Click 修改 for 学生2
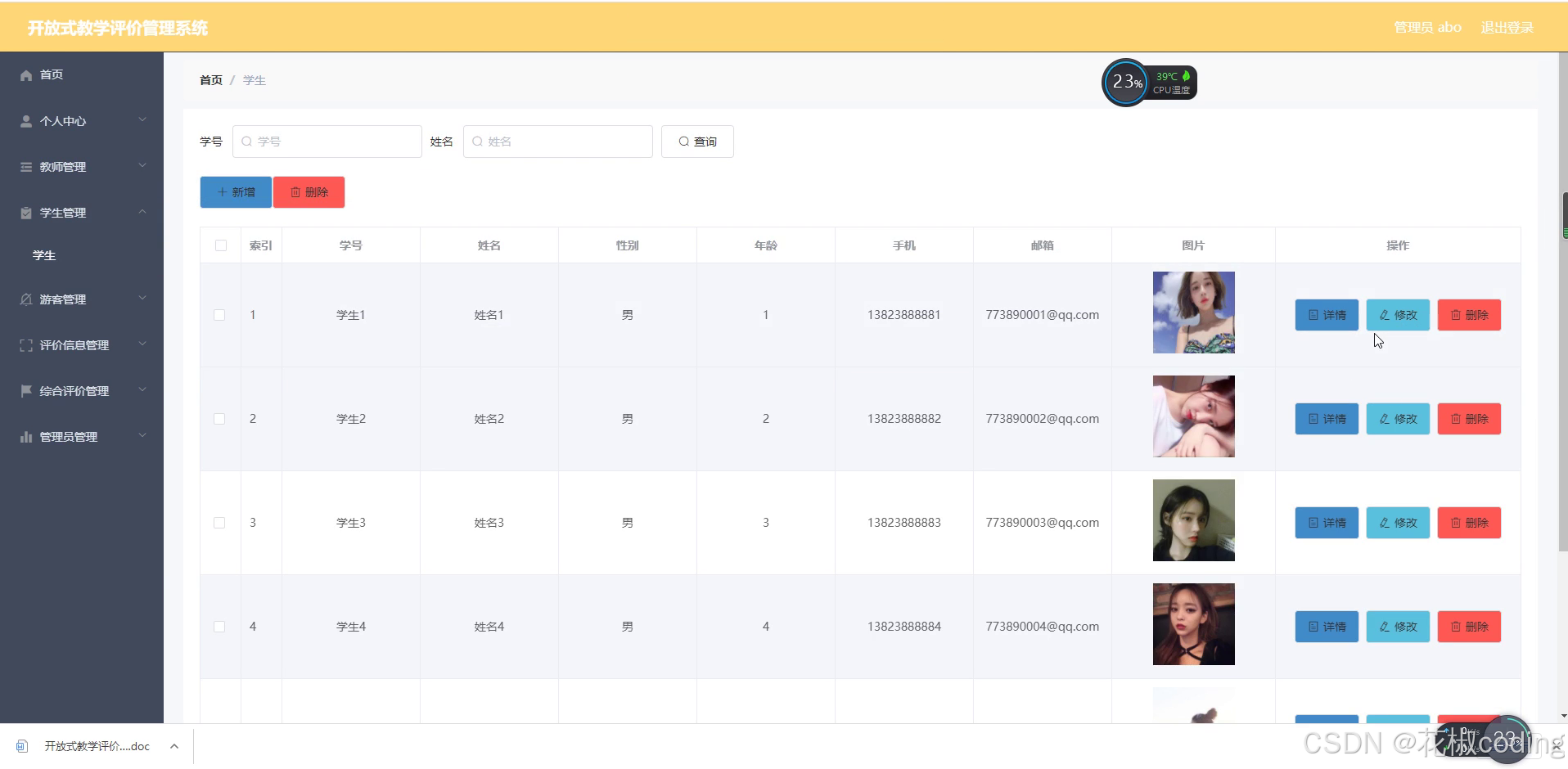The image size is (1568, 769). 1398,419
